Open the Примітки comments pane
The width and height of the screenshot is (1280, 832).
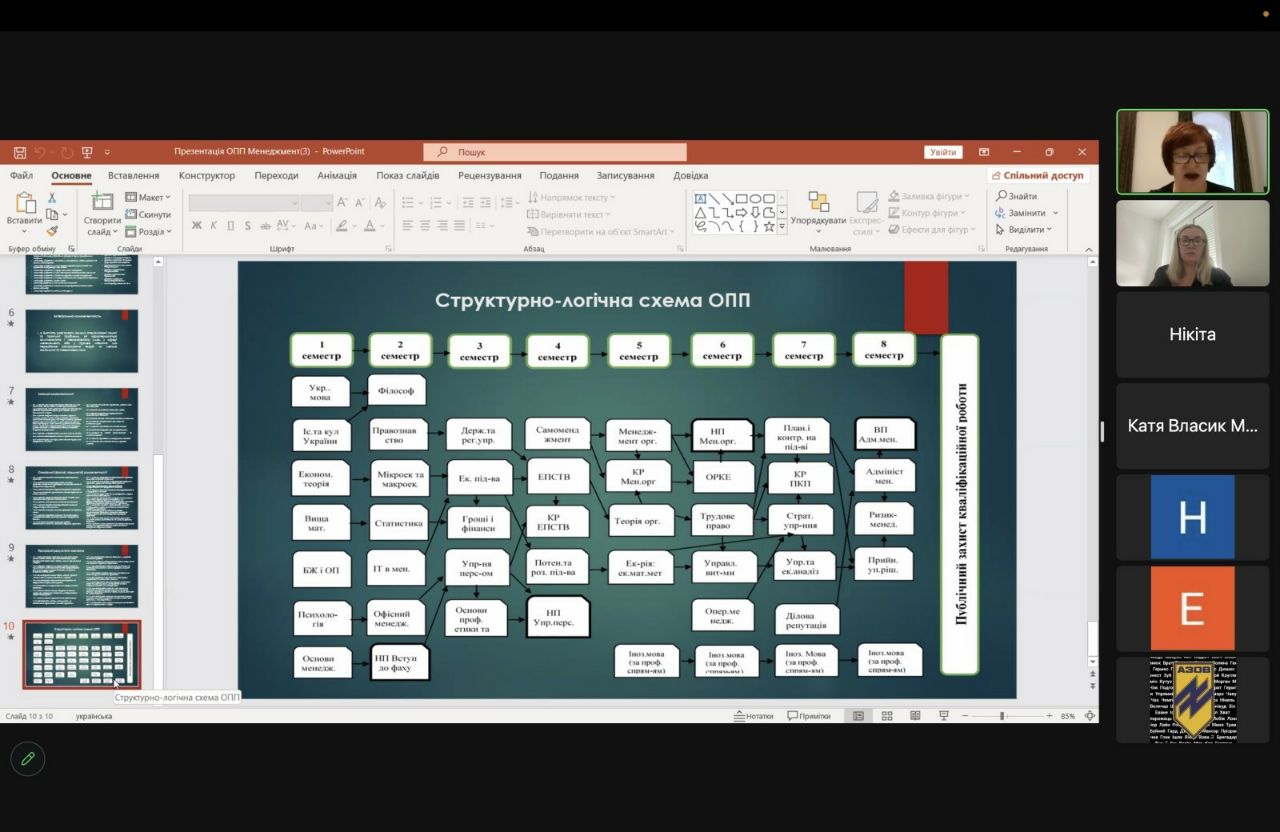pyautogui.click(x=809, y=716)
